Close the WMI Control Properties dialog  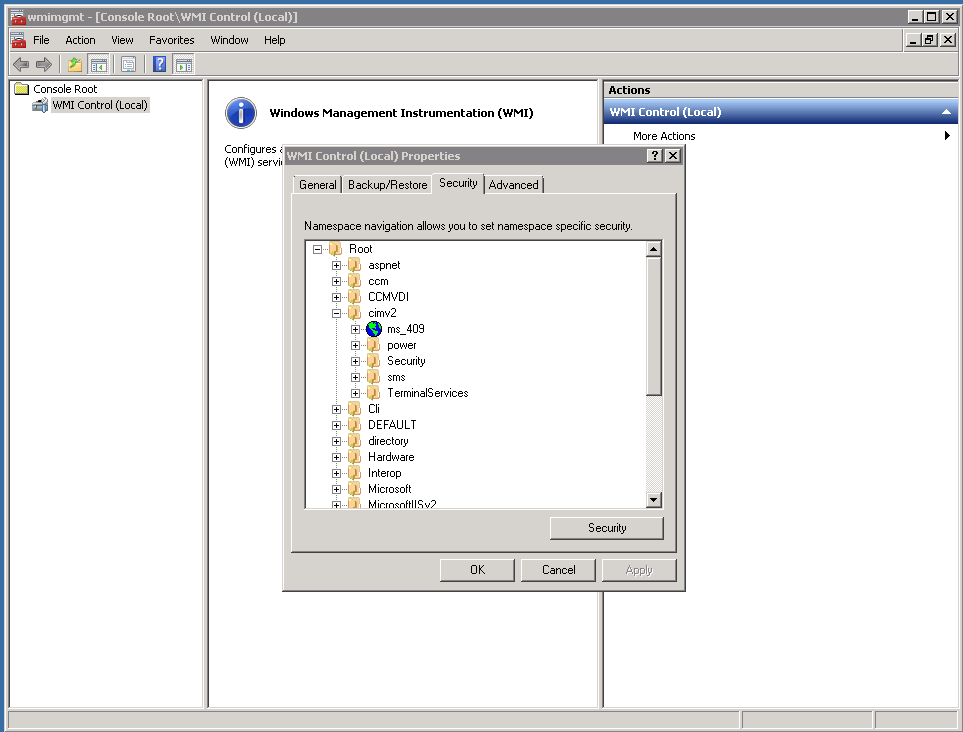coord(673,155)
